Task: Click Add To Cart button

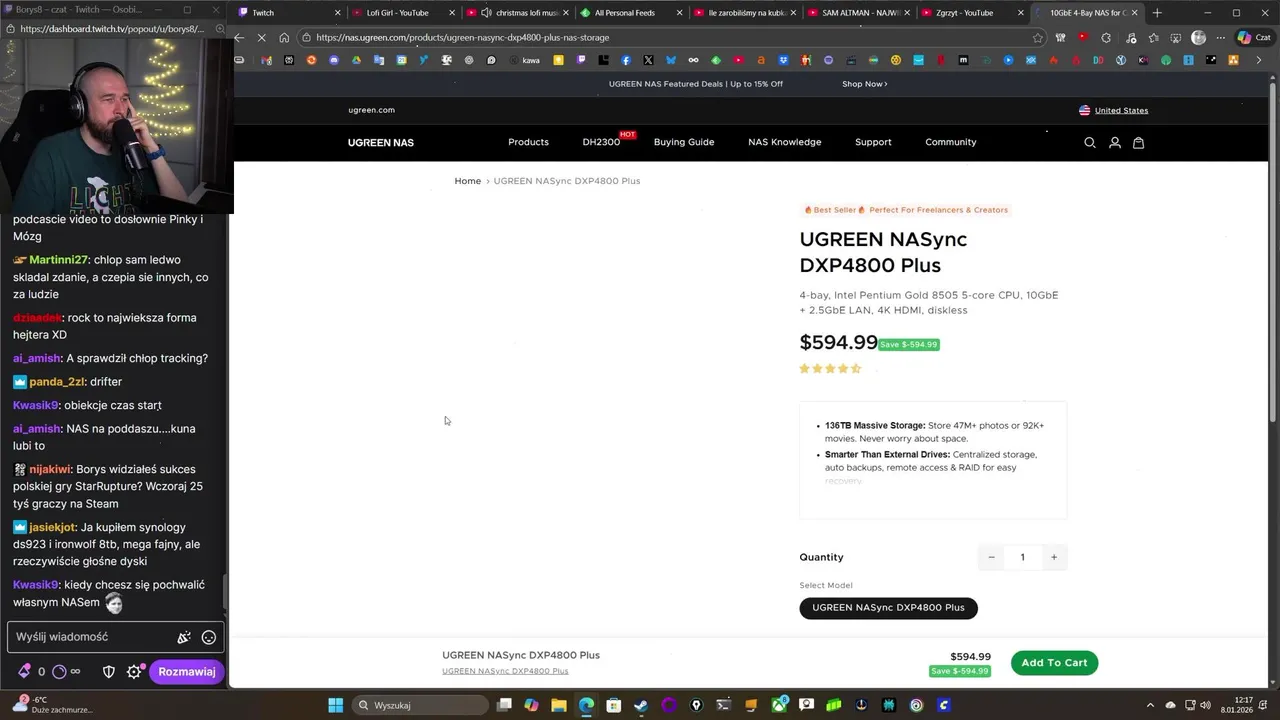Action: point(1054,663)
